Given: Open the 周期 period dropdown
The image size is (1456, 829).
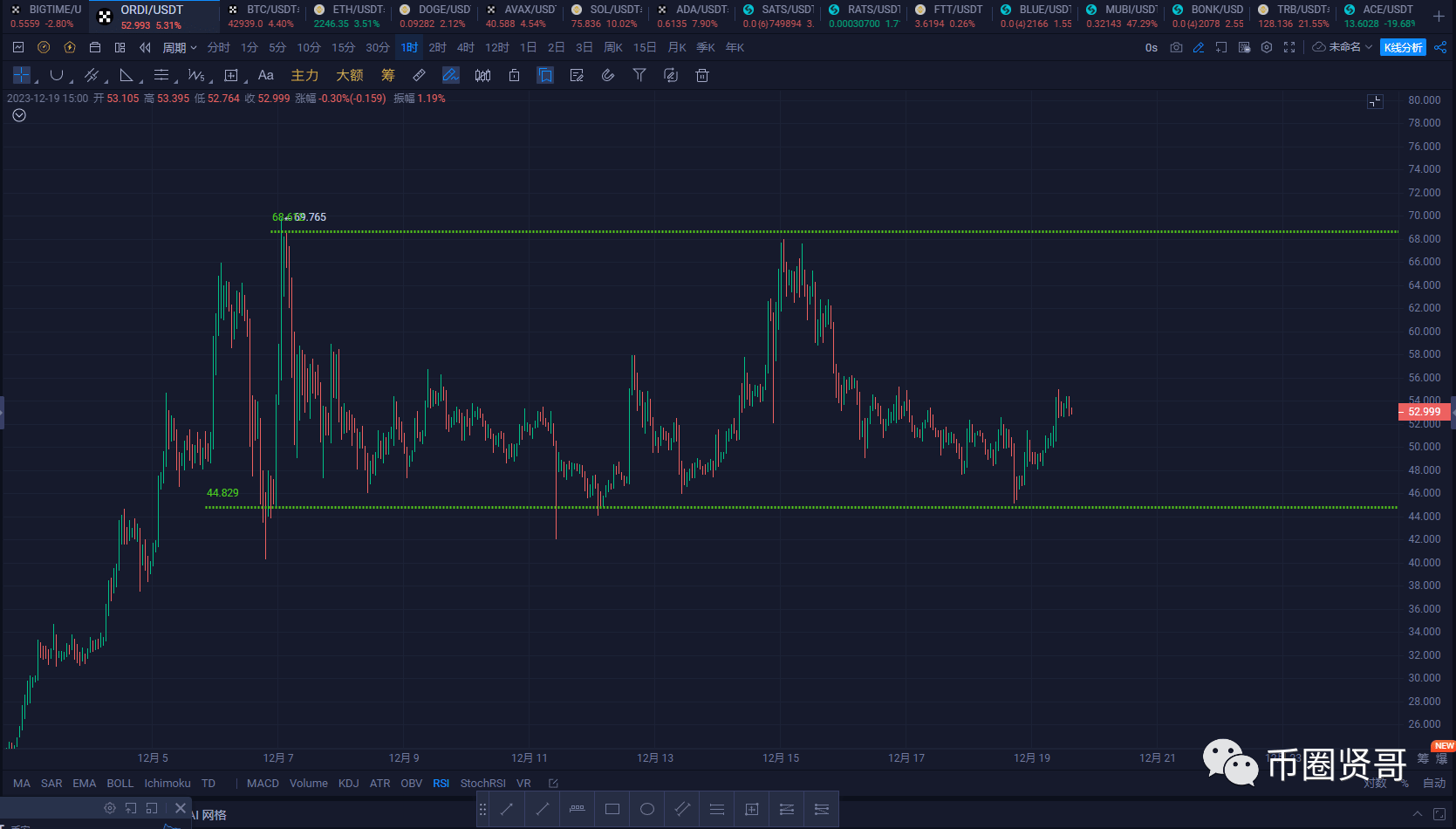Looking at the screenshot, I should (x=180, y=47).
